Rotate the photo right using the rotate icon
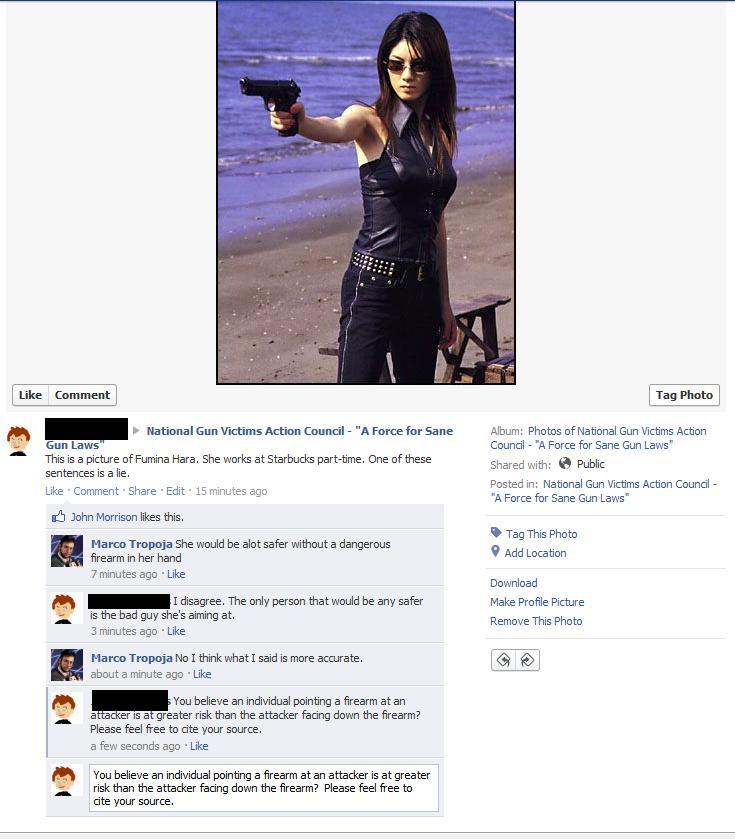This screenshot has width=735, height=839. 527,660
